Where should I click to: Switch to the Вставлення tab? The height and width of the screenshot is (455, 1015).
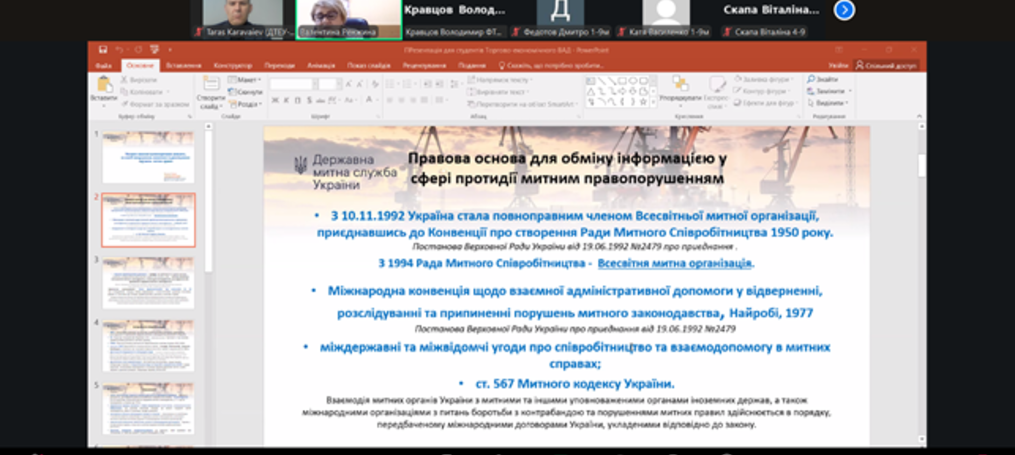click(x=183, y=65)
